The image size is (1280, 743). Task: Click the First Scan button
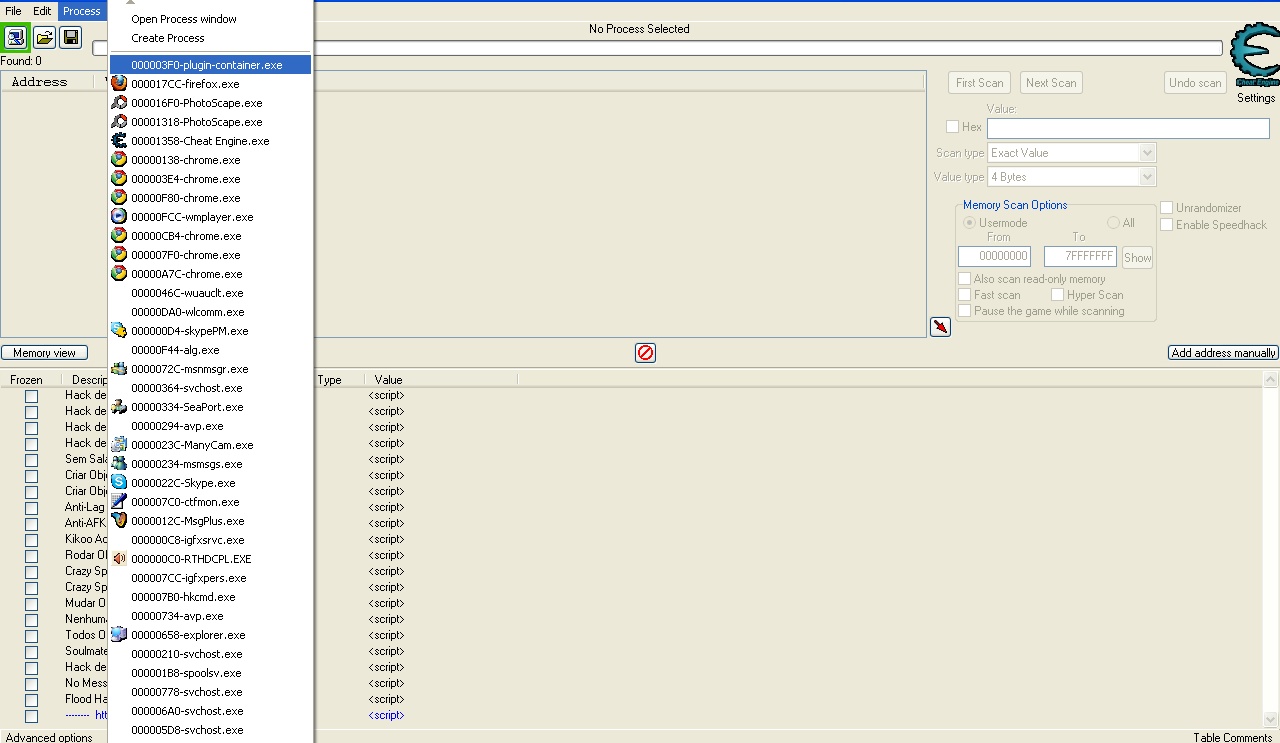point(979,83)
